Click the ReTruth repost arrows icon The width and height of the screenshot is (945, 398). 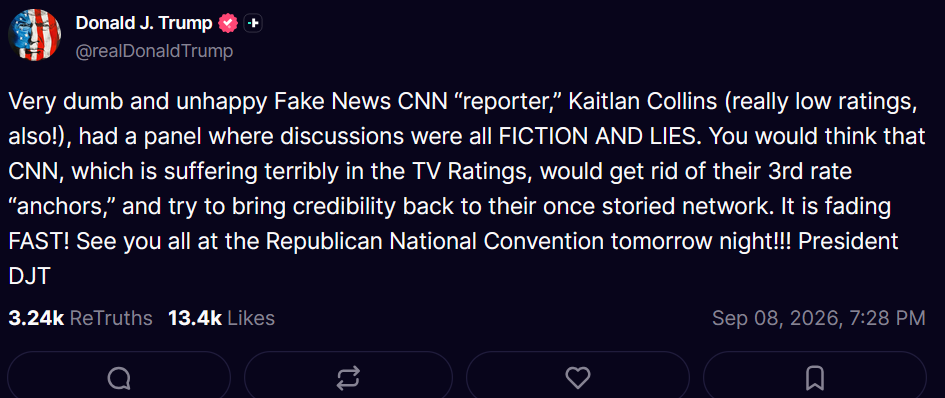(x=348, y=378)
